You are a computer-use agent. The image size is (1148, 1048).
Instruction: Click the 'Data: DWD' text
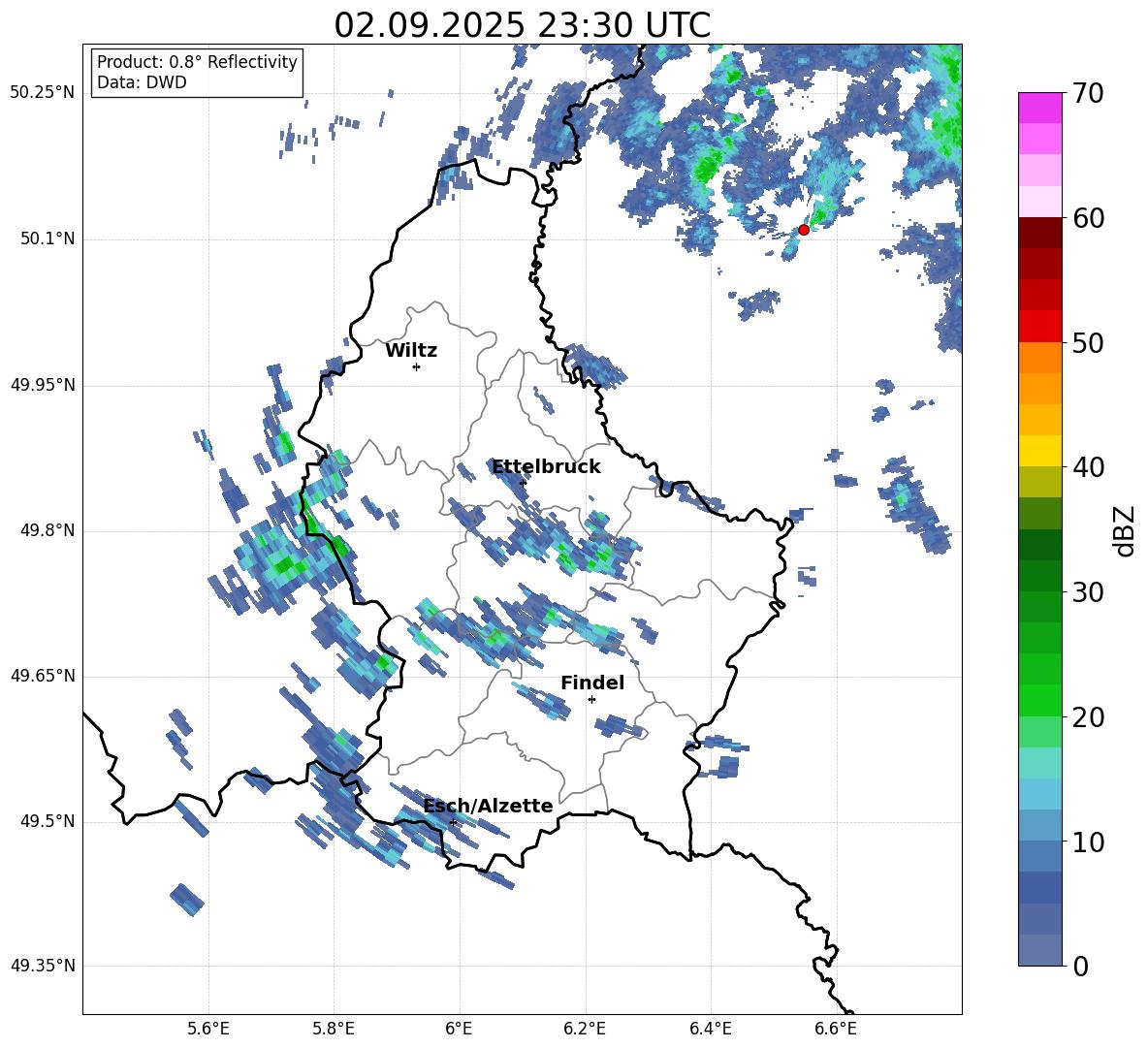(142, 82)
